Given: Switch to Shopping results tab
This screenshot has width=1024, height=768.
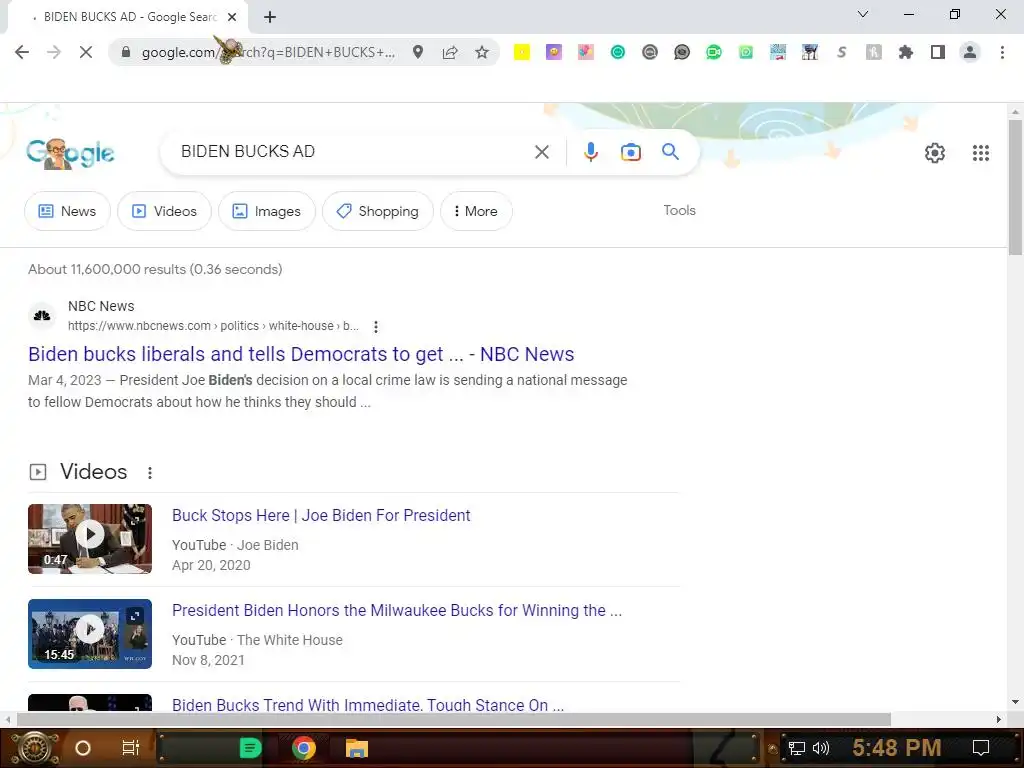Looking at the screenshot, I should pos(377,211).
